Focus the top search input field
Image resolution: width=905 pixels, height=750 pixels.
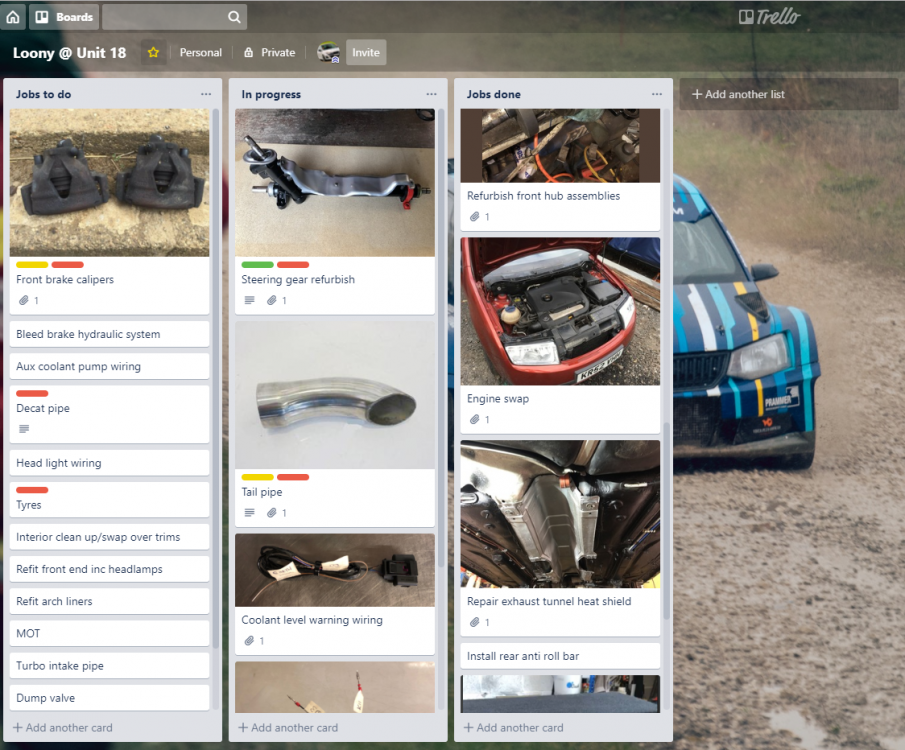coord(174,17)
